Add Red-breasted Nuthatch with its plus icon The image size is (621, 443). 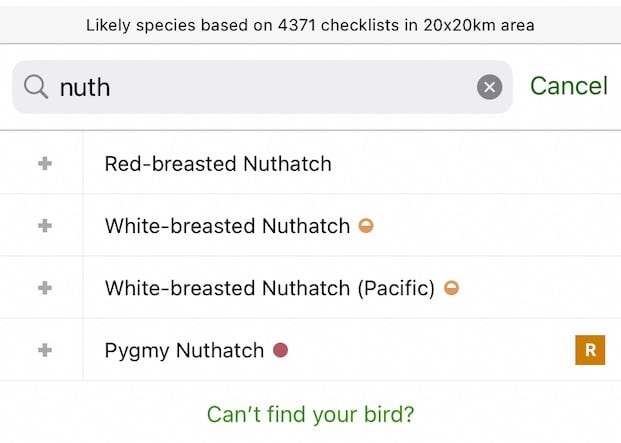point(44,163)
